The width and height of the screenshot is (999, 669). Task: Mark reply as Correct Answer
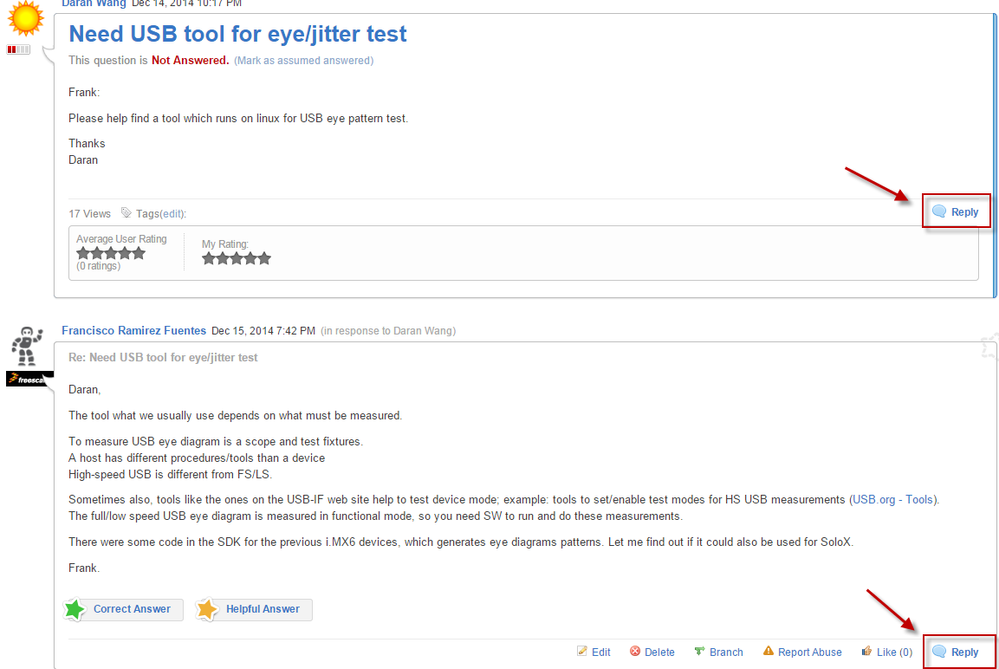[x=131, y=609]
